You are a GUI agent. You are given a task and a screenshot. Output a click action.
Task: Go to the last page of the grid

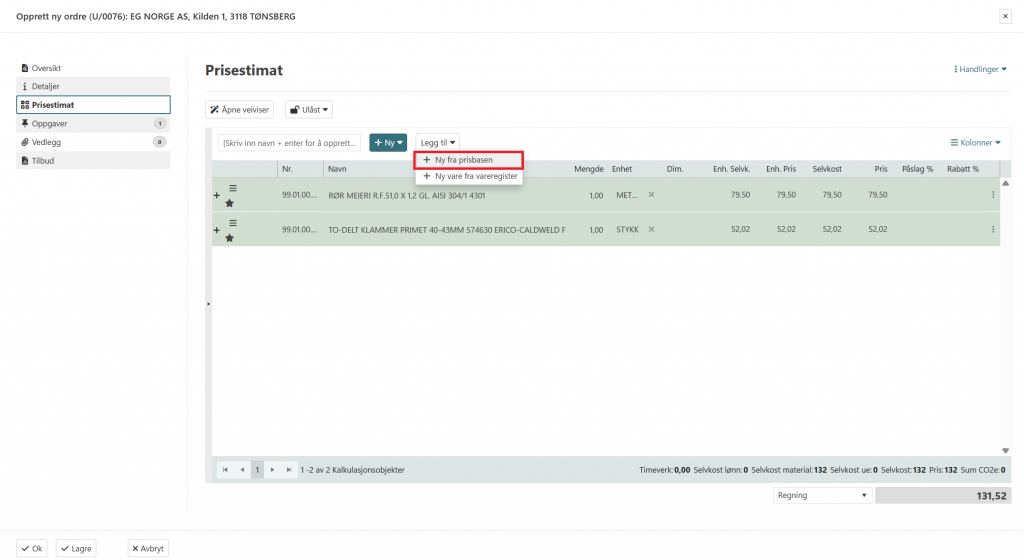pos(289,469)
